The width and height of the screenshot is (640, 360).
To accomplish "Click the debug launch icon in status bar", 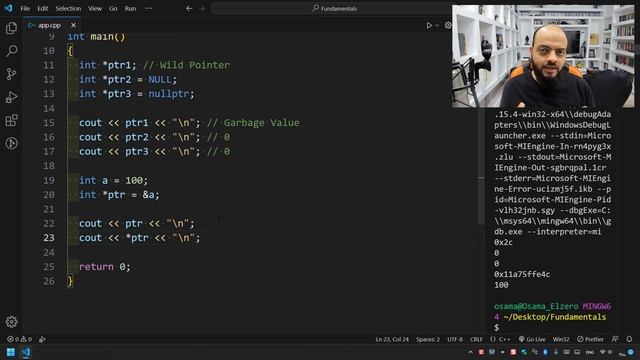I will click(42, 339).
